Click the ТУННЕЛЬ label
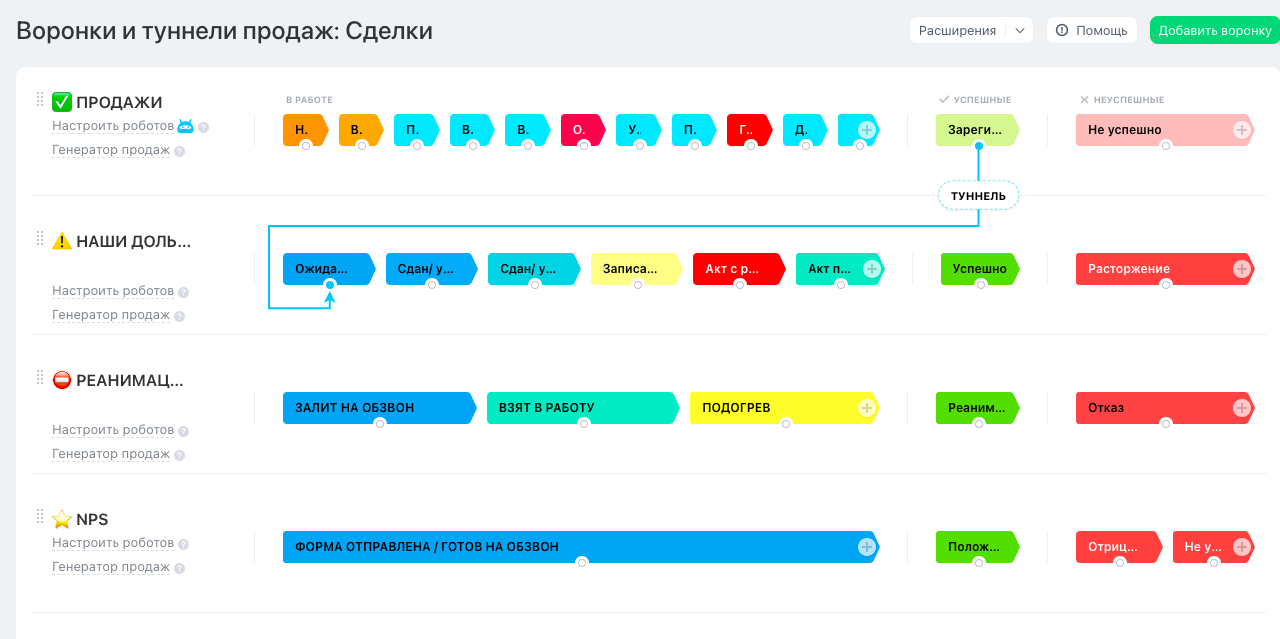 click(978, 196)
